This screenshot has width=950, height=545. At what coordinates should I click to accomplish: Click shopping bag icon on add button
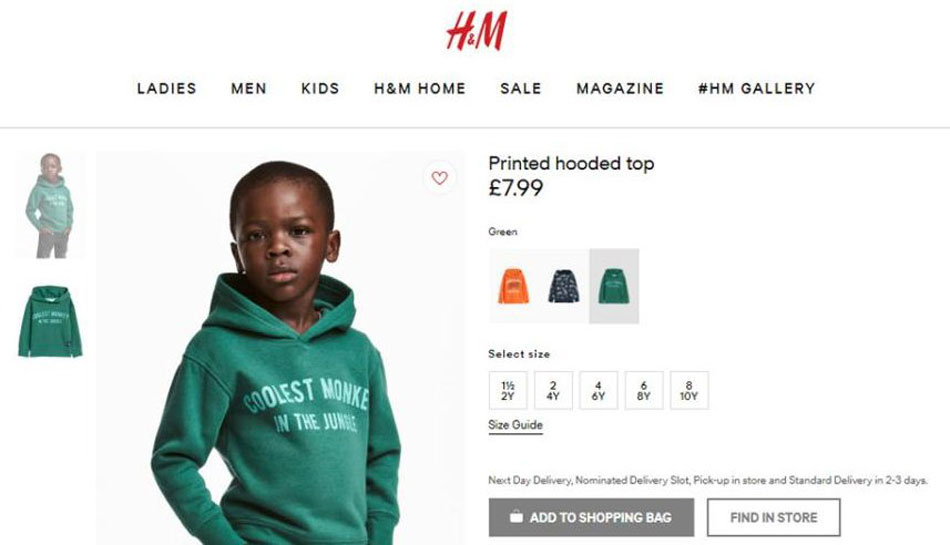[516, 517]
